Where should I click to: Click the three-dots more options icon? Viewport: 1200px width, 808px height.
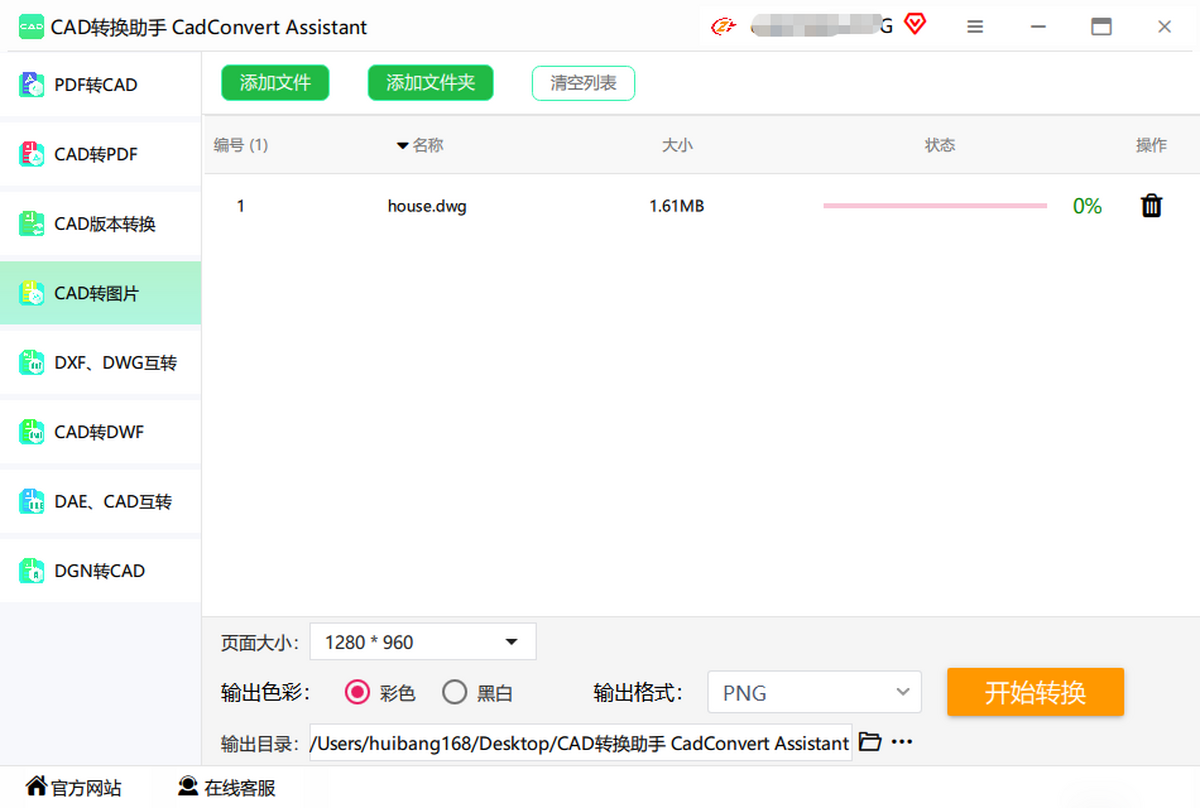(x=902, y=742)
